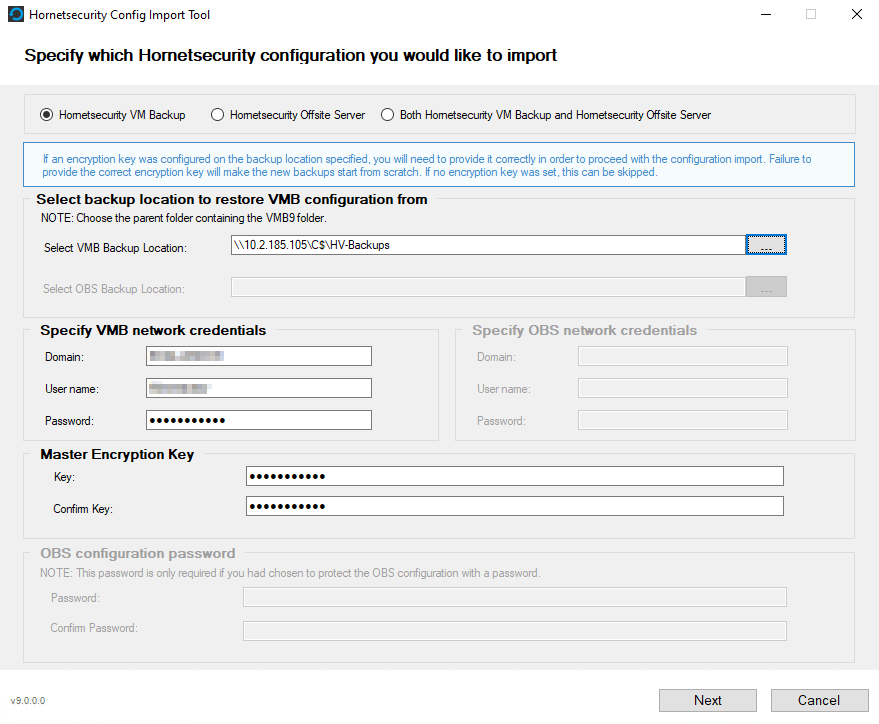Click the OBS network credentials Domain field

coord(683,356)
